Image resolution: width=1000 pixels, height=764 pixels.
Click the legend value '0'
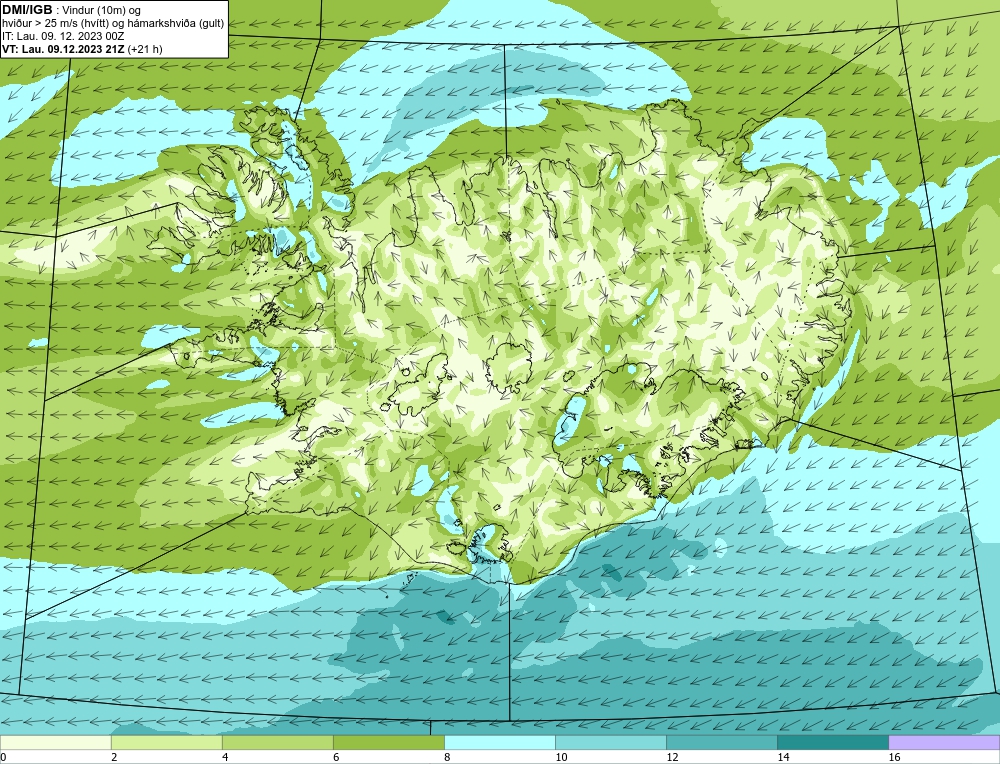(x=3, y=757)
